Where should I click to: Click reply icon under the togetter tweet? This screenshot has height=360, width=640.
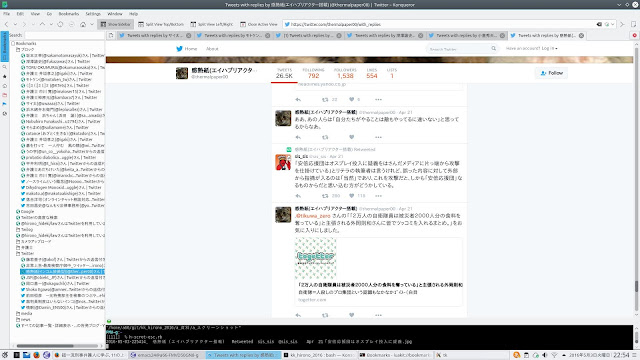(x=298, y=315)
